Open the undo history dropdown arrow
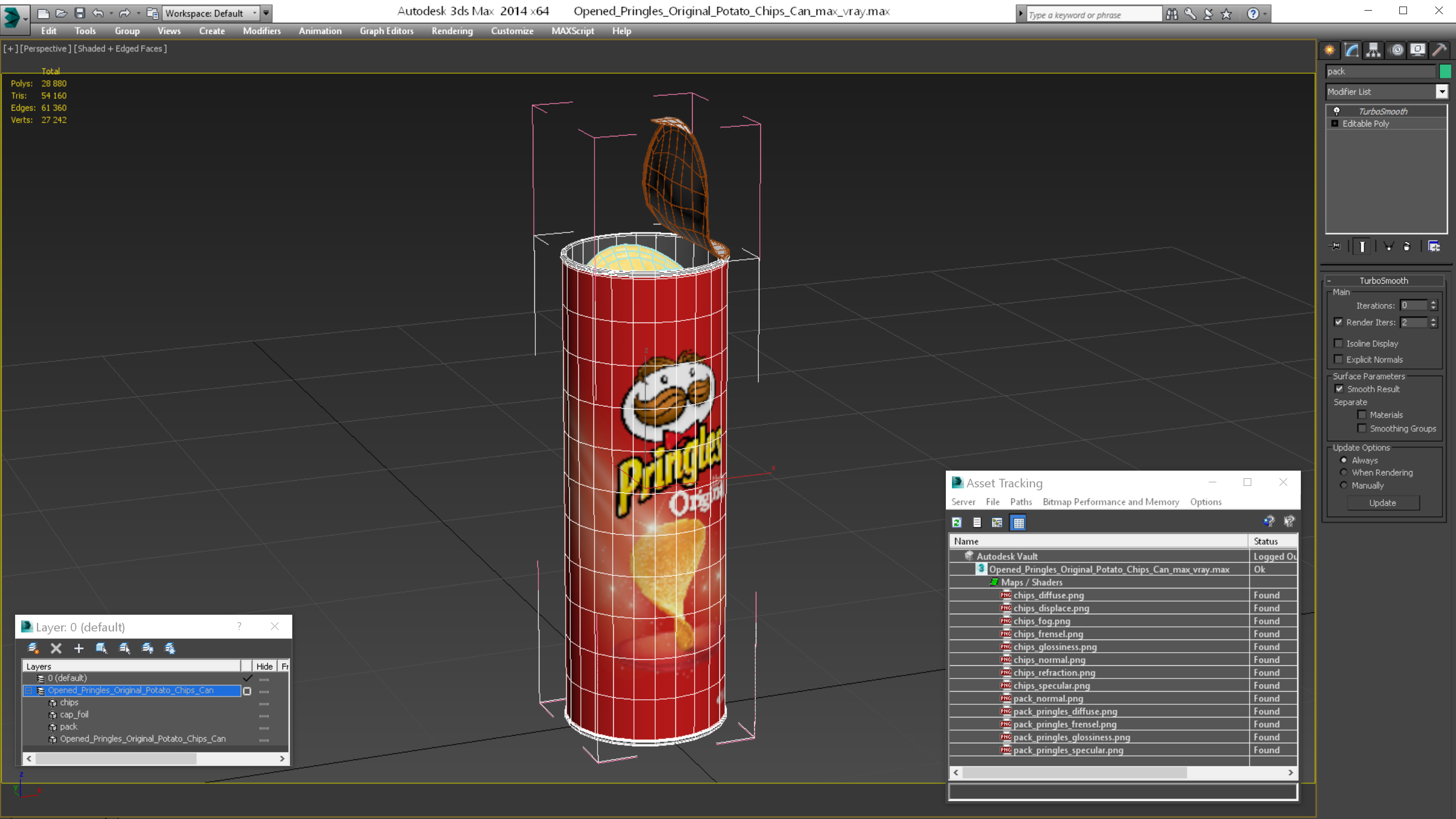The height and width of the screenshot is (819, 1456). click(111, 13)
